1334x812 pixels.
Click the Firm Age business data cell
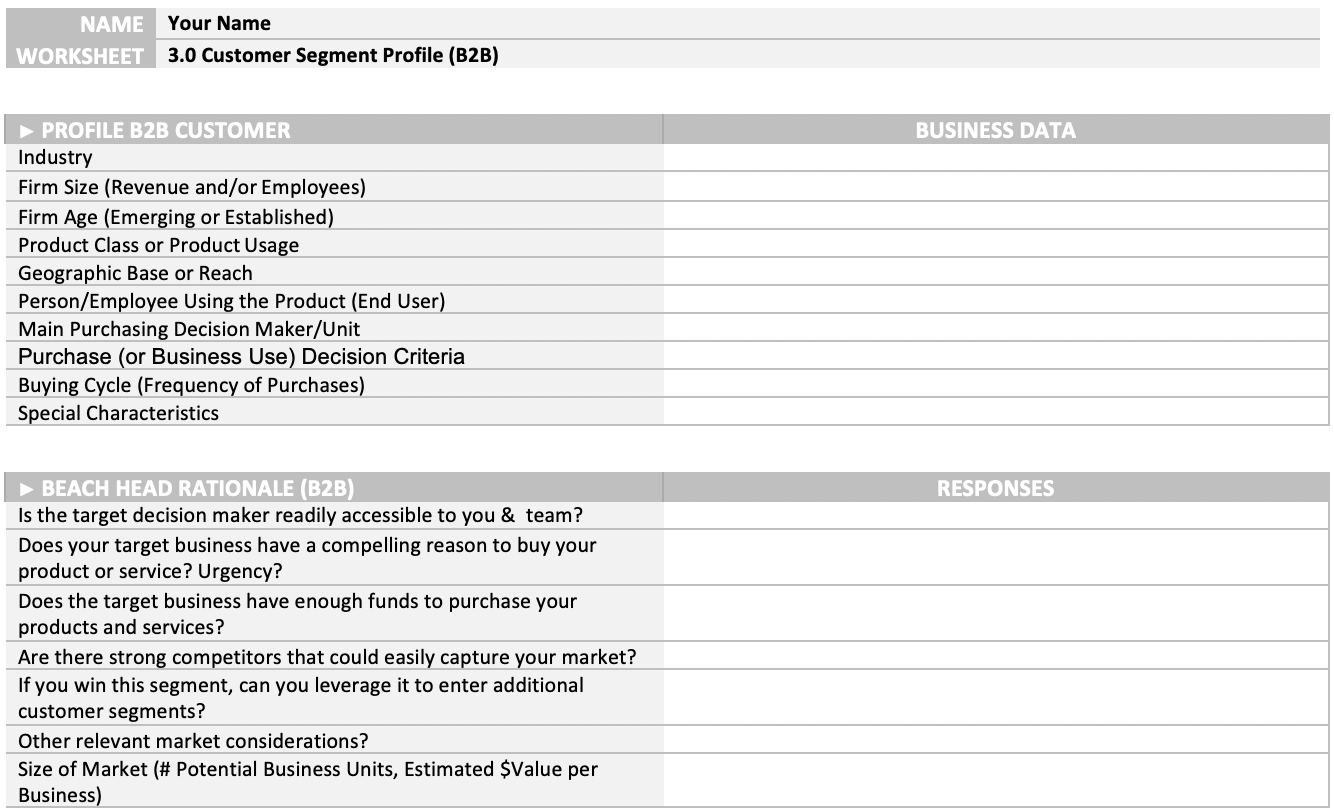pos(995,216)
